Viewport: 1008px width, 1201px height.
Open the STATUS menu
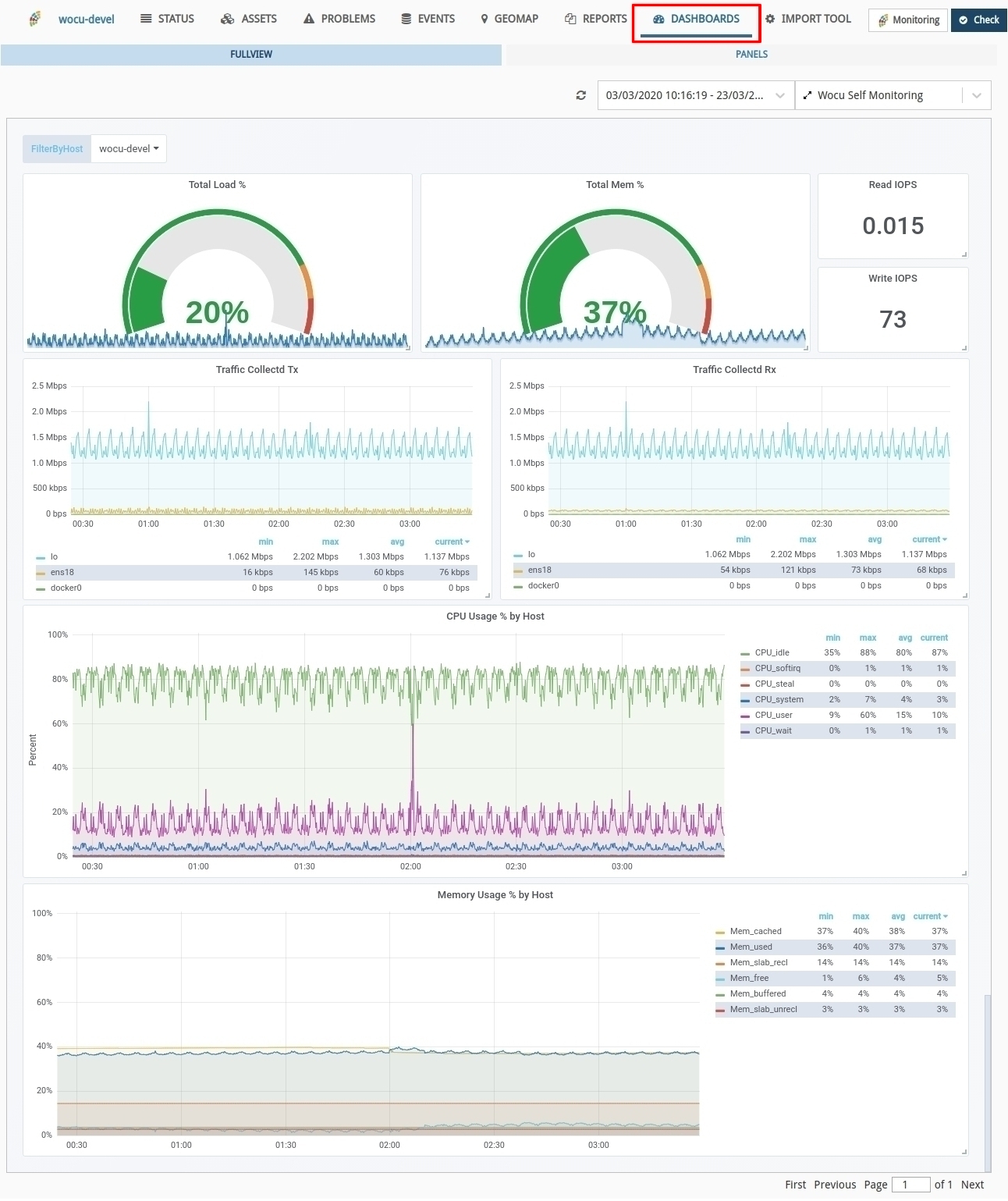tap(168, 19)
